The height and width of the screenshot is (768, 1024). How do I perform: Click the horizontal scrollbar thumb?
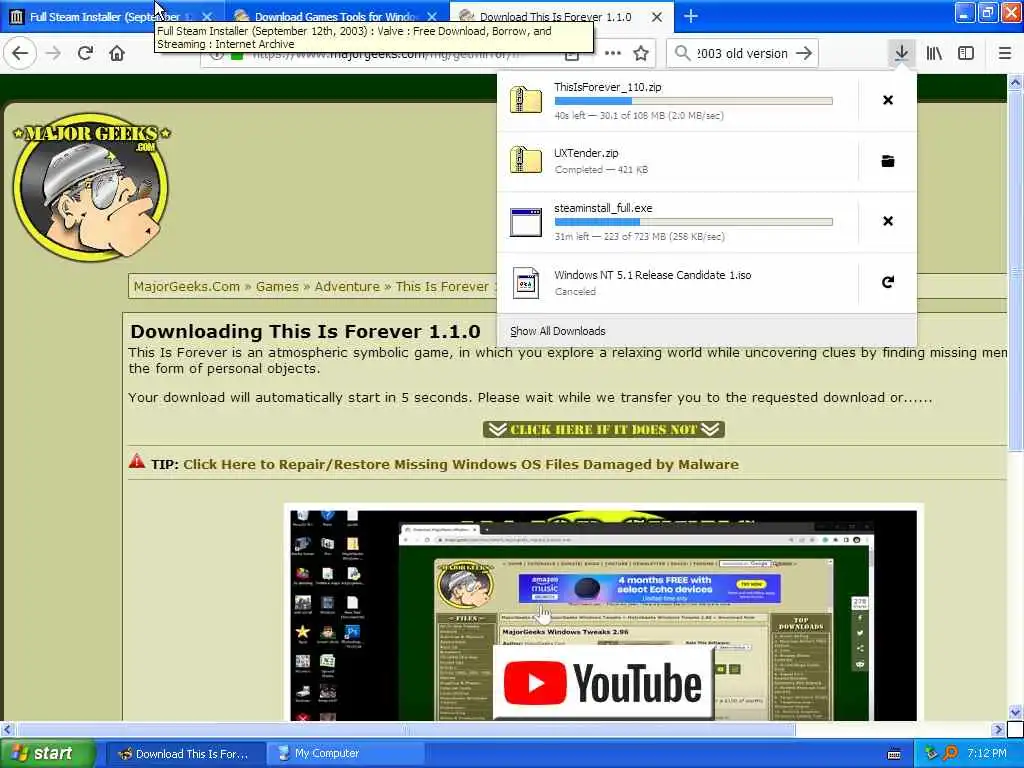(405, 729)
